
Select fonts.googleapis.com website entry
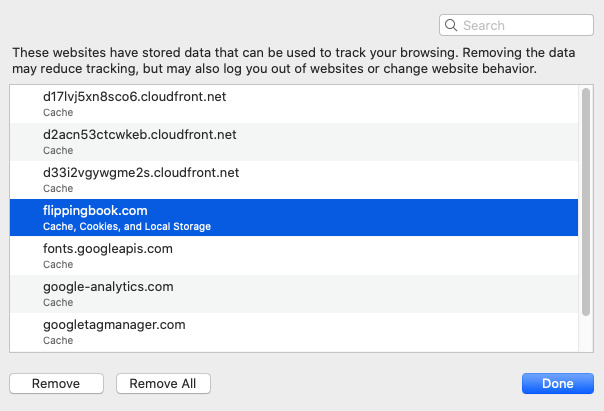[x=294, y=256]
